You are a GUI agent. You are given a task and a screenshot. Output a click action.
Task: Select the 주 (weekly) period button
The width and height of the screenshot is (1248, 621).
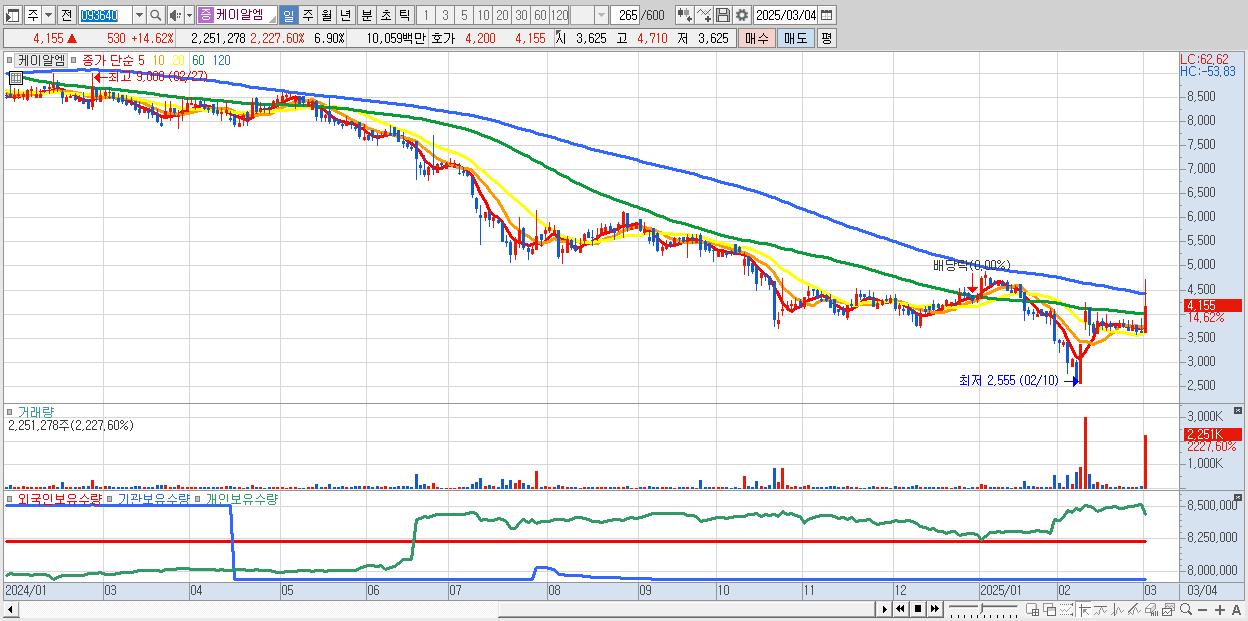point(307,15)
